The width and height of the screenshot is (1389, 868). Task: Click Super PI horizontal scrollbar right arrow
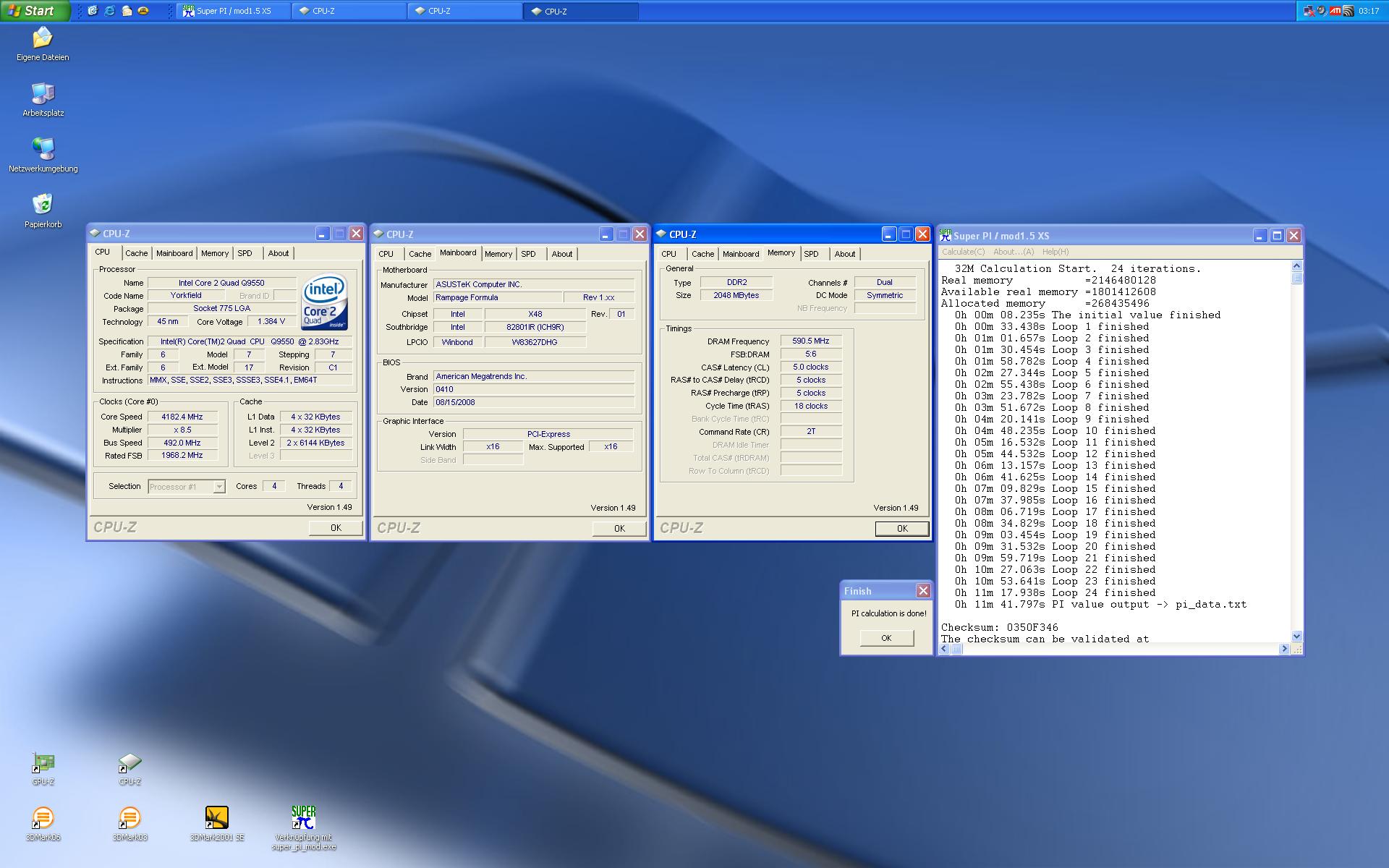(1285, 649)
